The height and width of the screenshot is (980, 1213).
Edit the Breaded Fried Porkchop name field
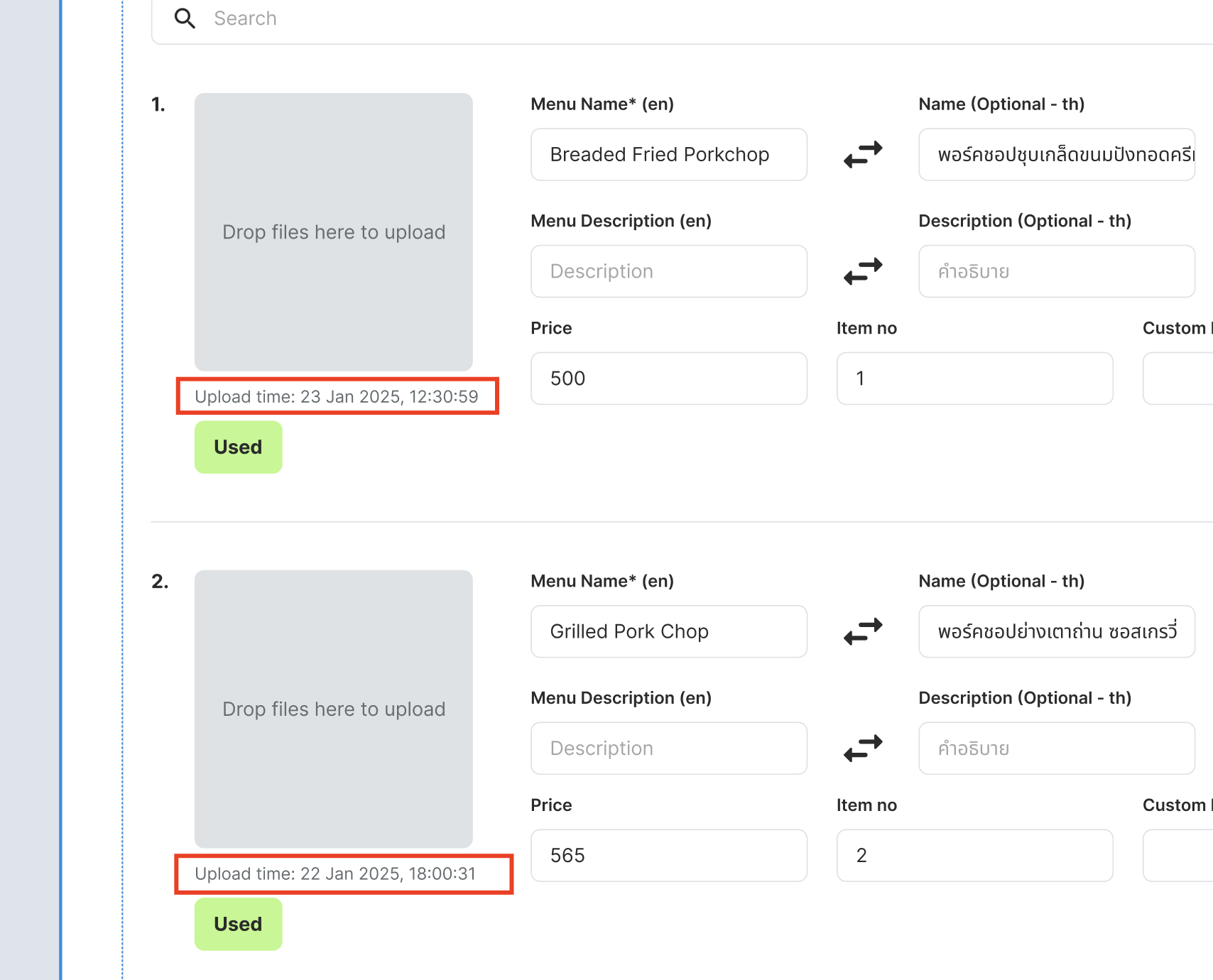point(668,155)
